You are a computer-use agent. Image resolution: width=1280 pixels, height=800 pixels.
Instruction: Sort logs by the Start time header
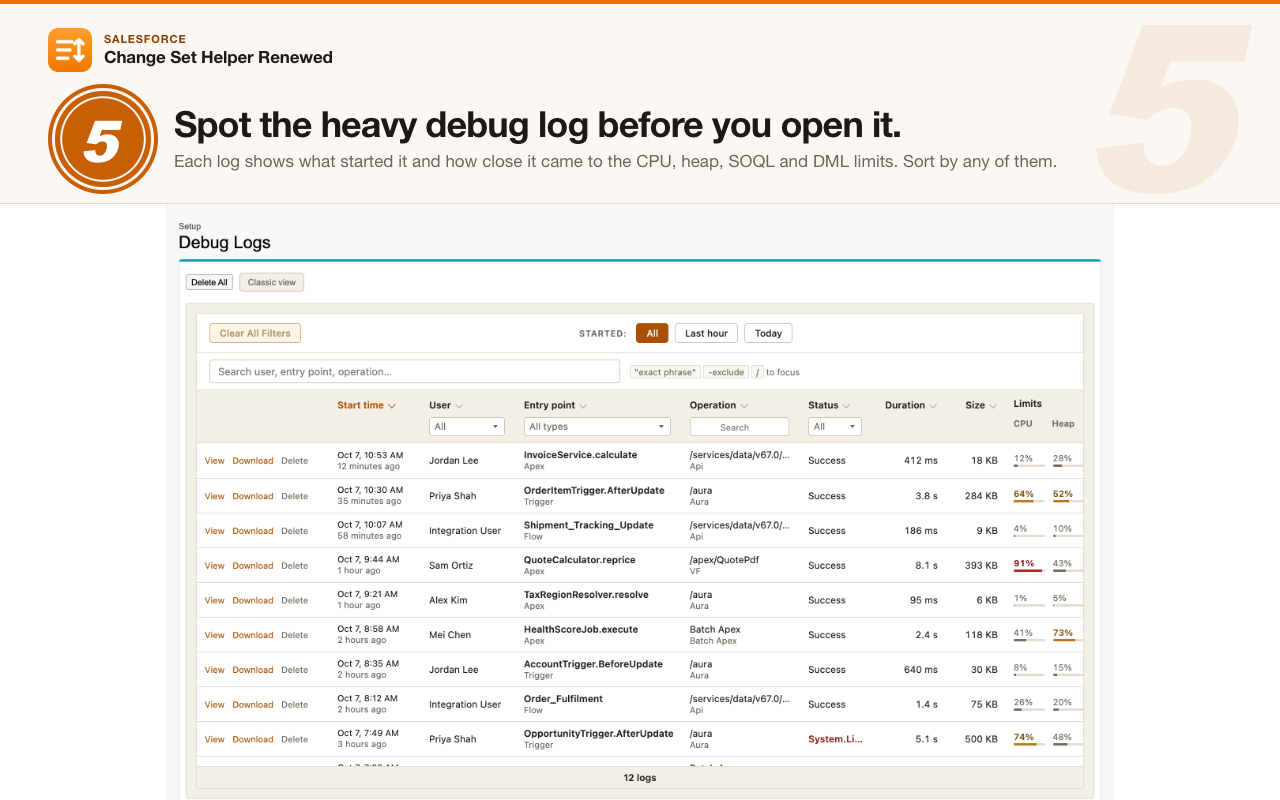[x=366, y=405]
